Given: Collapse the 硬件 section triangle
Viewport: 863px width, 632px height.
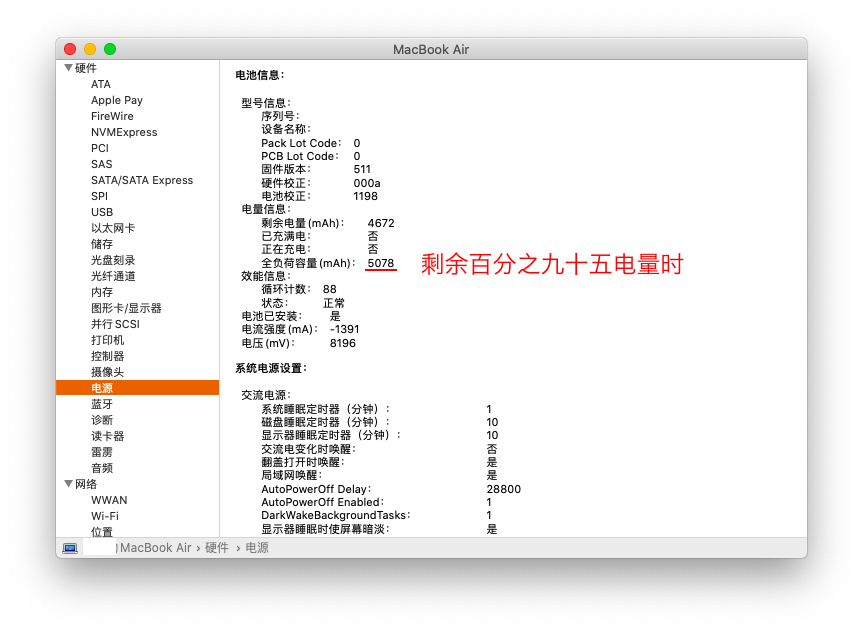Looking at the screenshot, I should 68,68.
